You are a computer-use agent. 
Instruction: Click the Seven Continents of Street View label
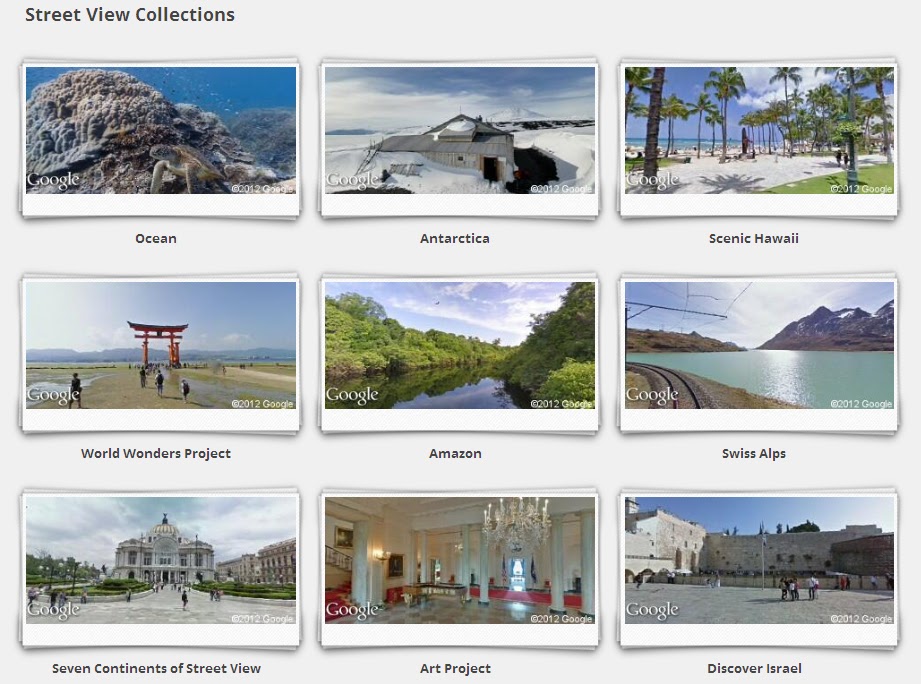pos(155,668)
